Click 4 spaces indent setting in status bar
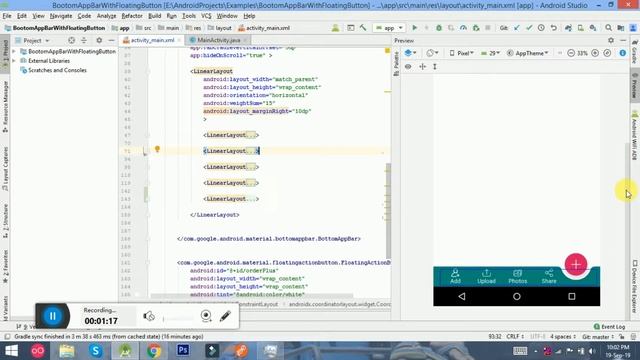640x360 pixels. tap(563, 337)
